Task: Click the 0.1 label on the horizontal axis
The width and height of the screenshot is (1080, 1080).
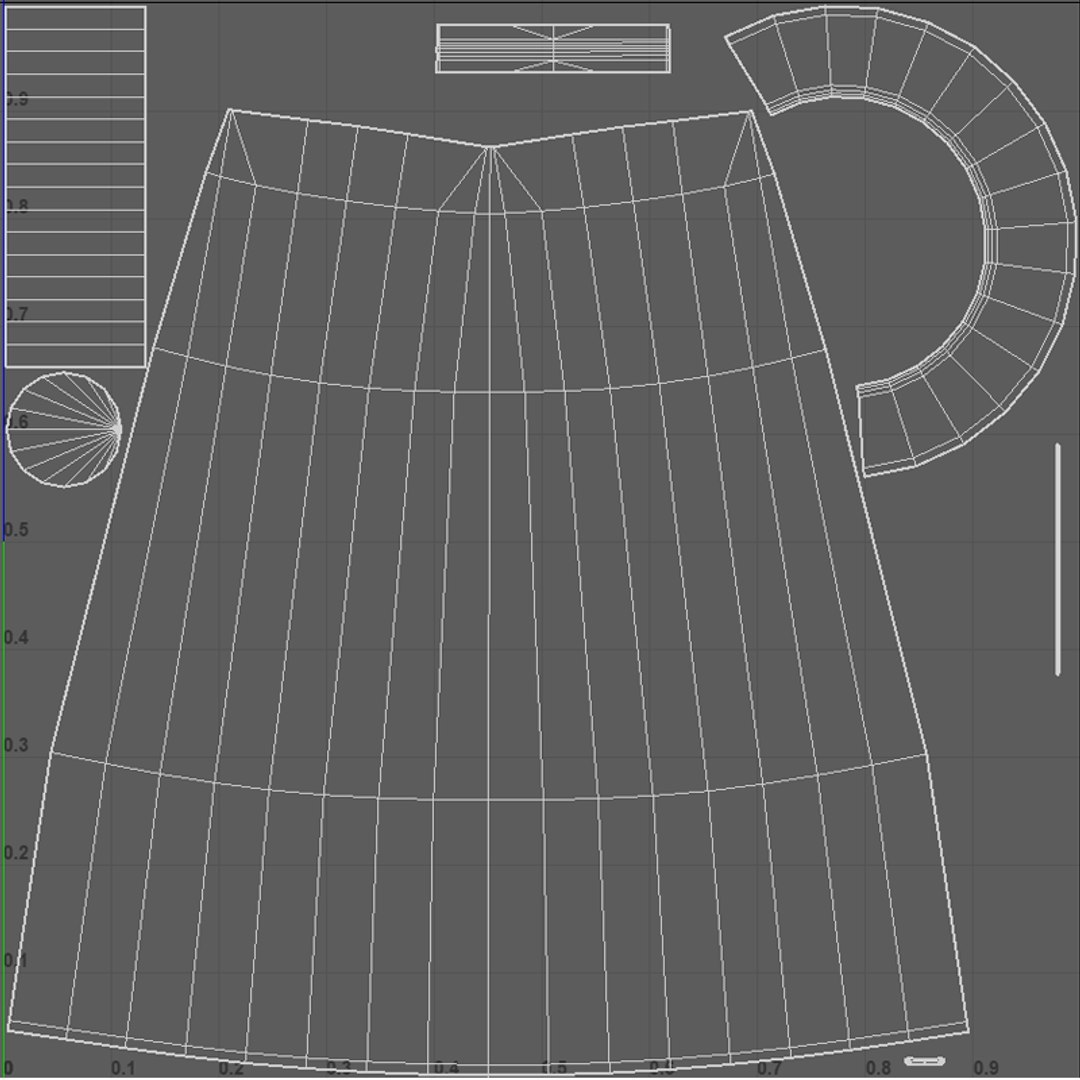Action: [123, 1068]
